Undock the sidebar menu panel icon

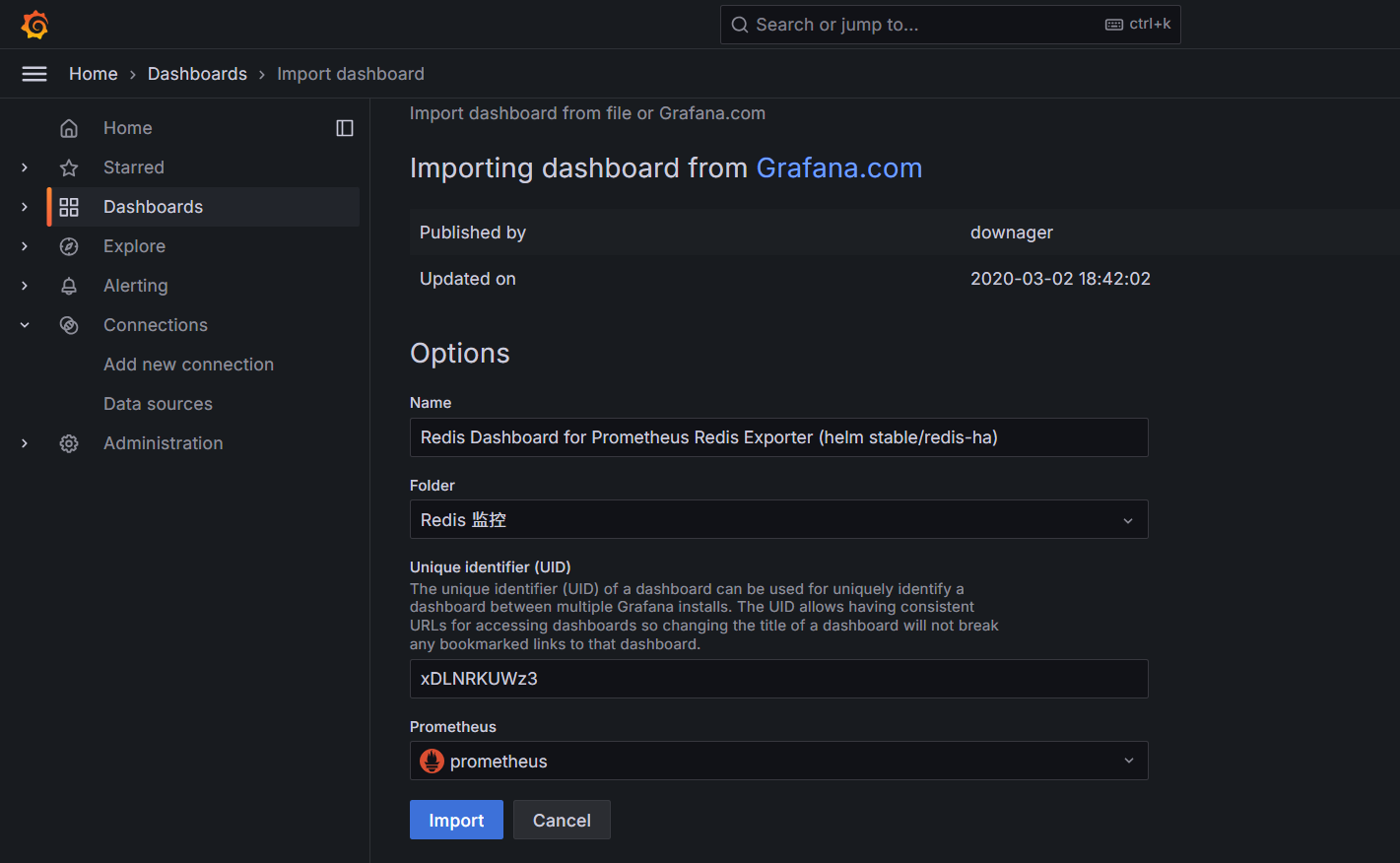[345, 128]
